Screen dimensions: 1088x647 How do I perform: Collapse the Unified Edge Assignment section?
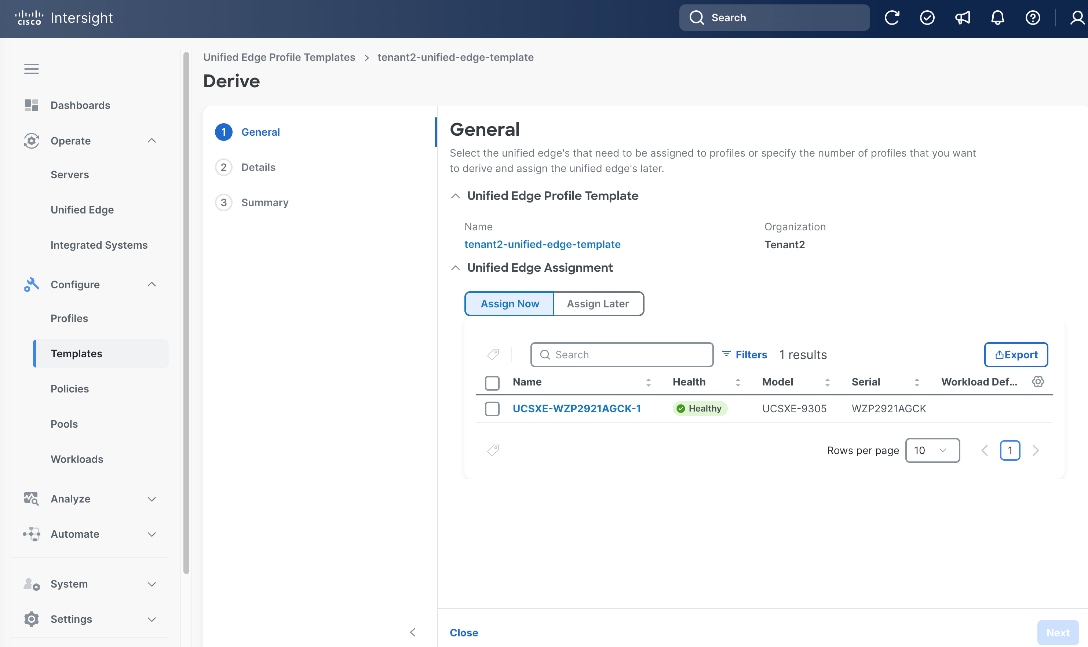pos(455,268)
